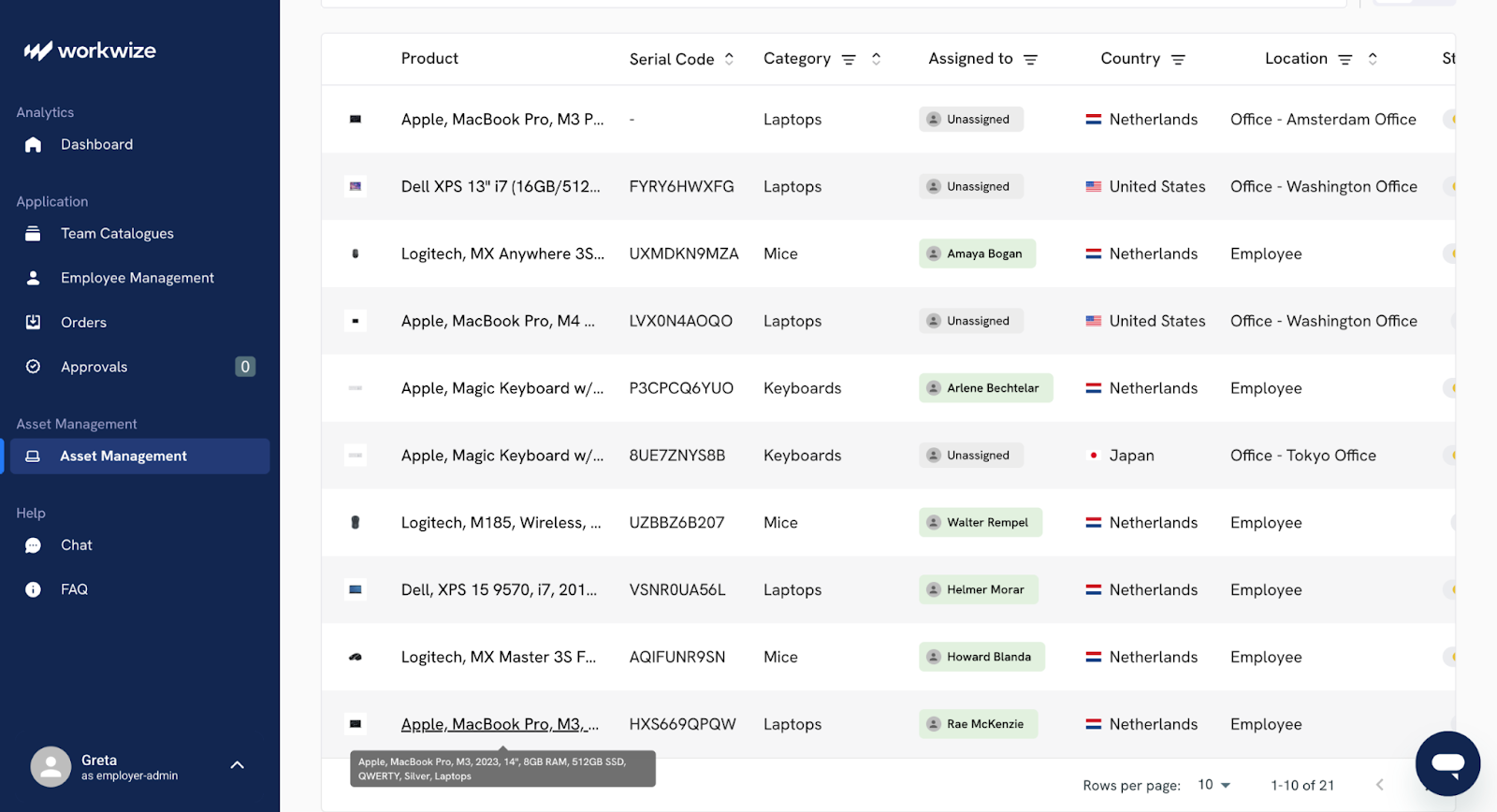The image size is (1497, 812).
Task: Open the Location column filter
Action: [1344, 60]
